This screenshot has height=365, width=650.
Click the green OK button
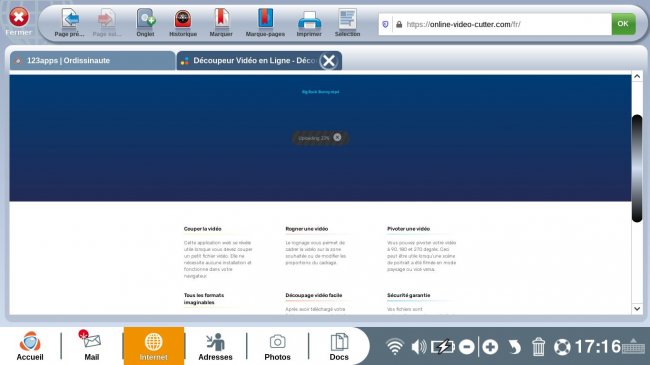pos(623,24)
